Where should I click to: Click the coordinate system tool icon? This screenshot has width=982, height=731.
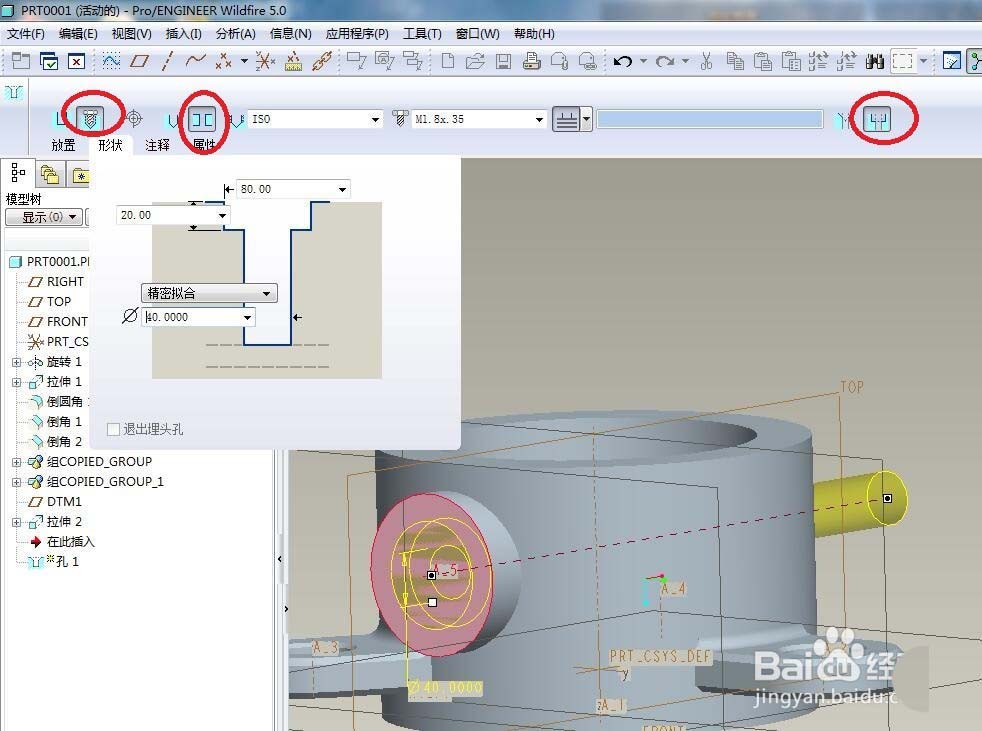[x=265, y=61]
